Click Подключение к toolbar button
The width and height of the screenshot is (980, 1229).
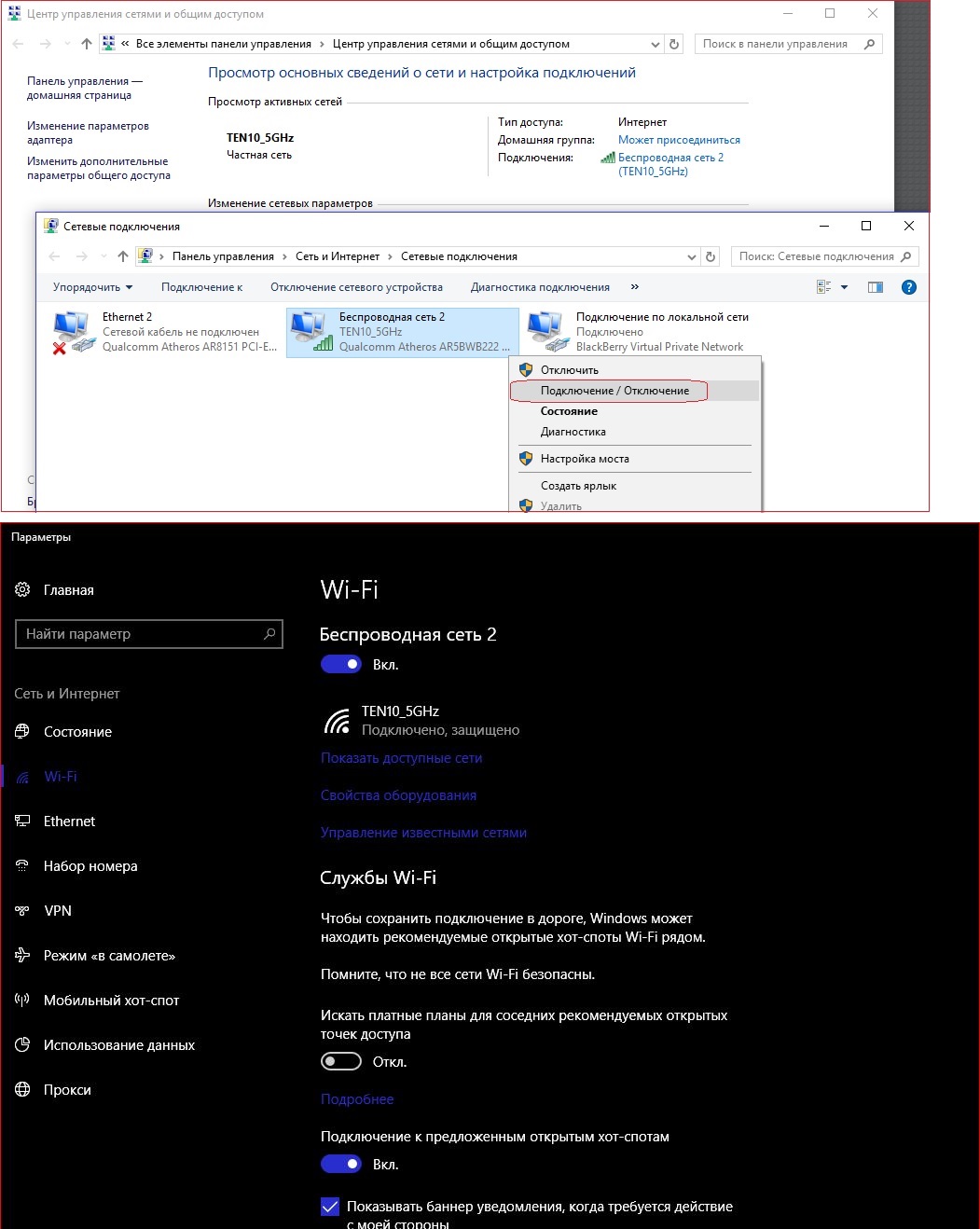click(x=201, y=287)
